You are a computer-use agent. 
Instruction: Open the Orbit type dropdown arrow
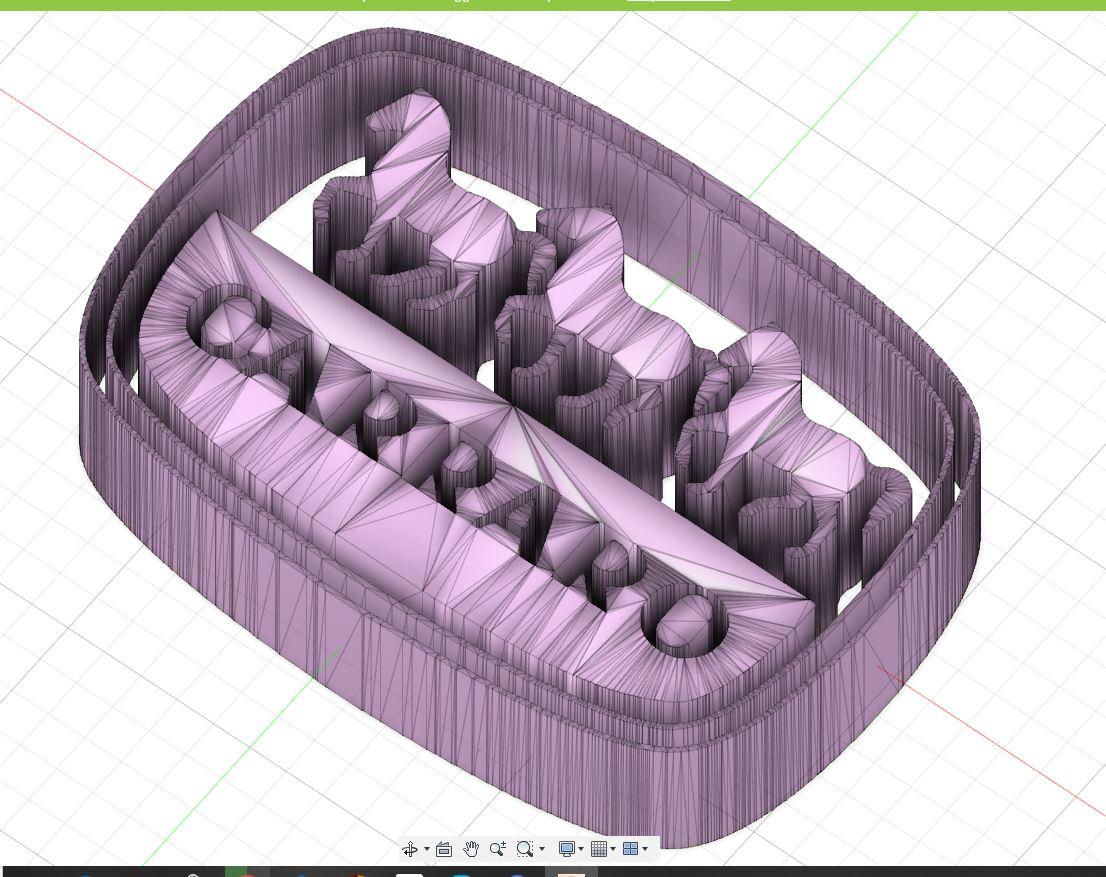(x=426, y=849)
